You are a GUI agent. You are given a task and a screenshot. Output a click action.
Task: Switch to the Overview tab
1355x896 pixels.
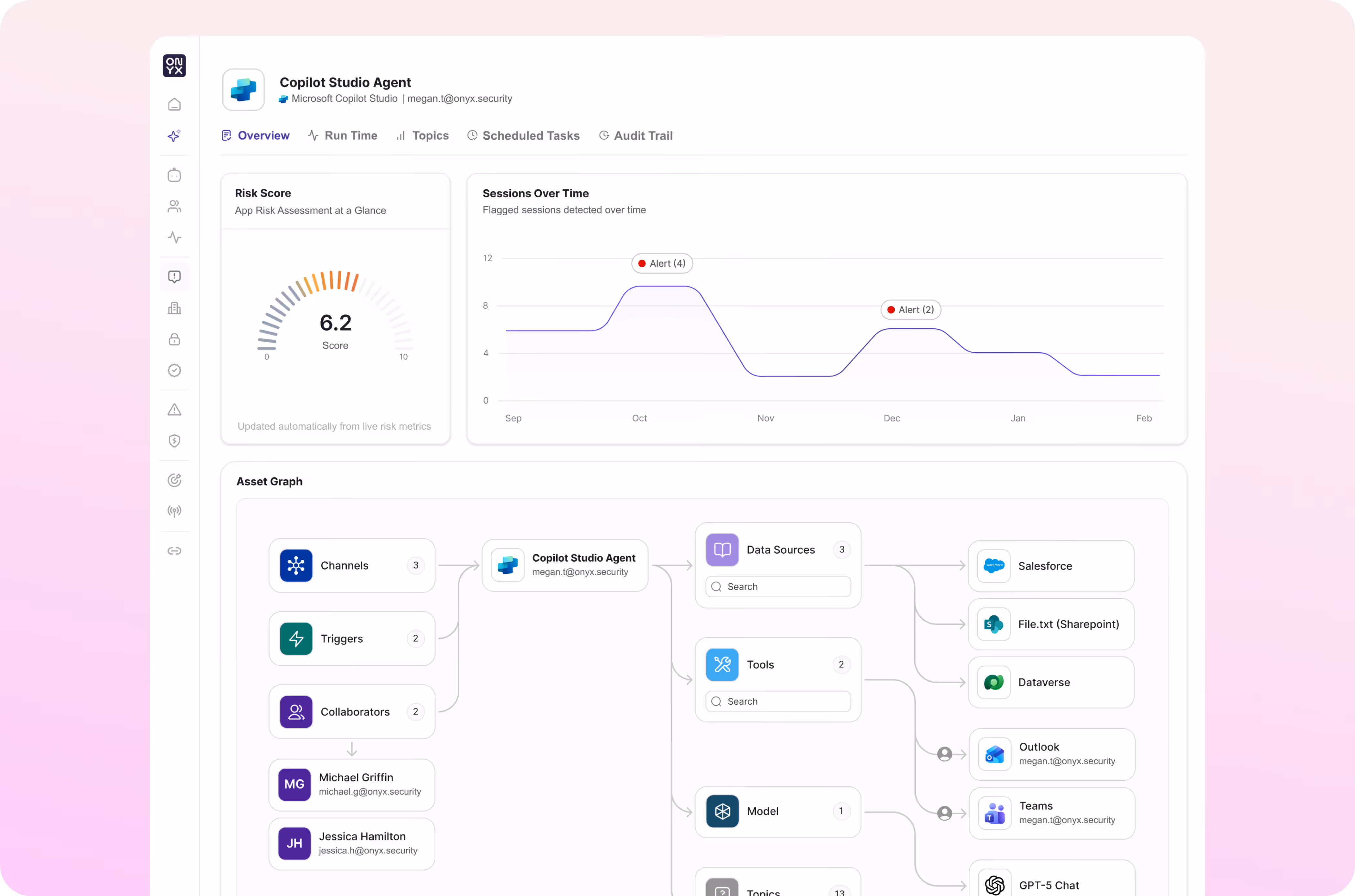(255, 135)
